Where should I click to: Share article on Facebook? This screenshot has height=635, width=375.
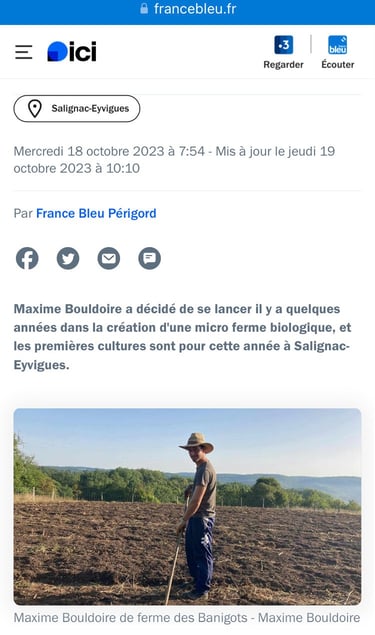coord(27,258)
